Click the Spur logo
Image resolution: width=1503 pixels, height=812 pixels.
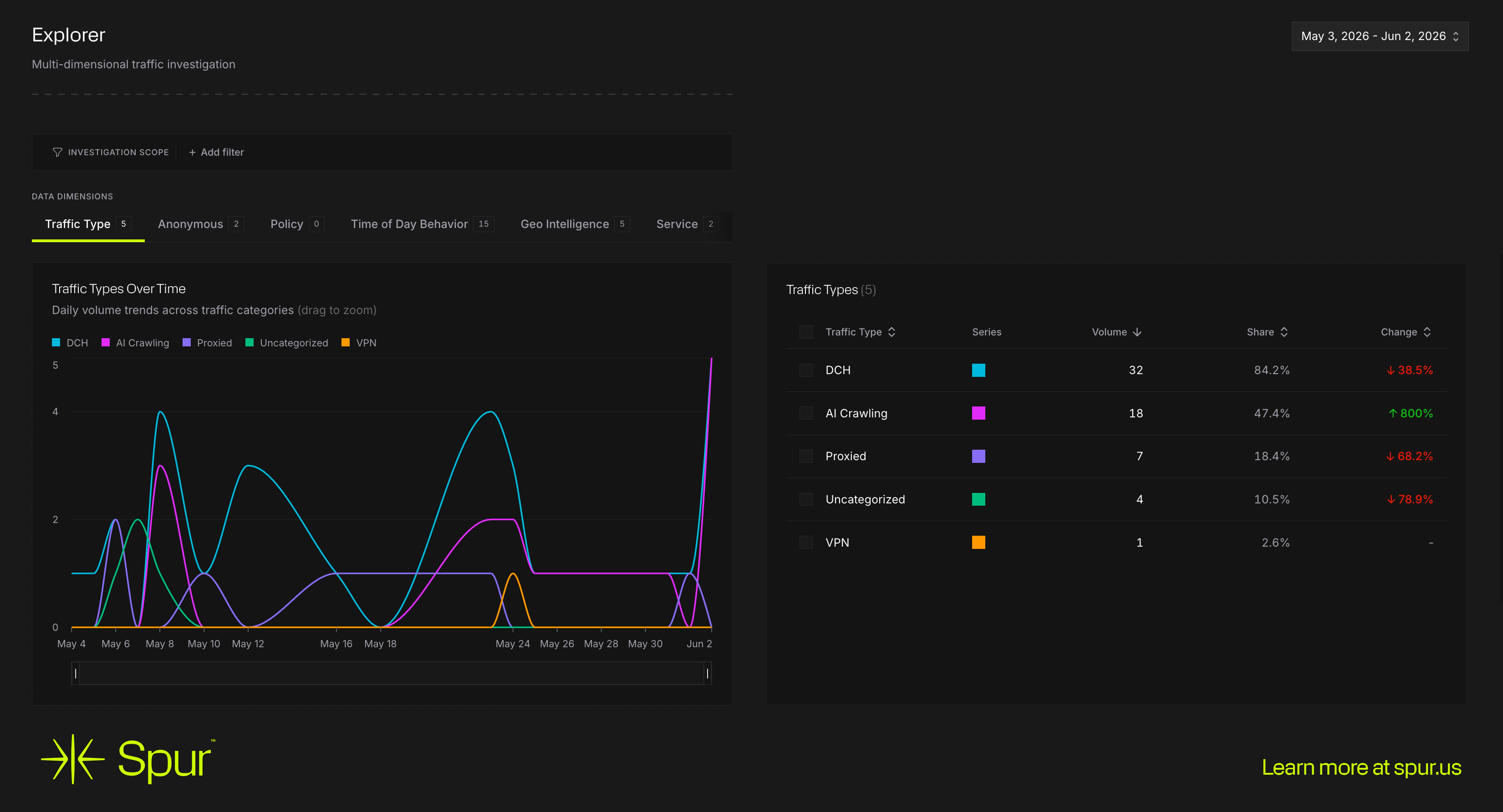point(128,759)
